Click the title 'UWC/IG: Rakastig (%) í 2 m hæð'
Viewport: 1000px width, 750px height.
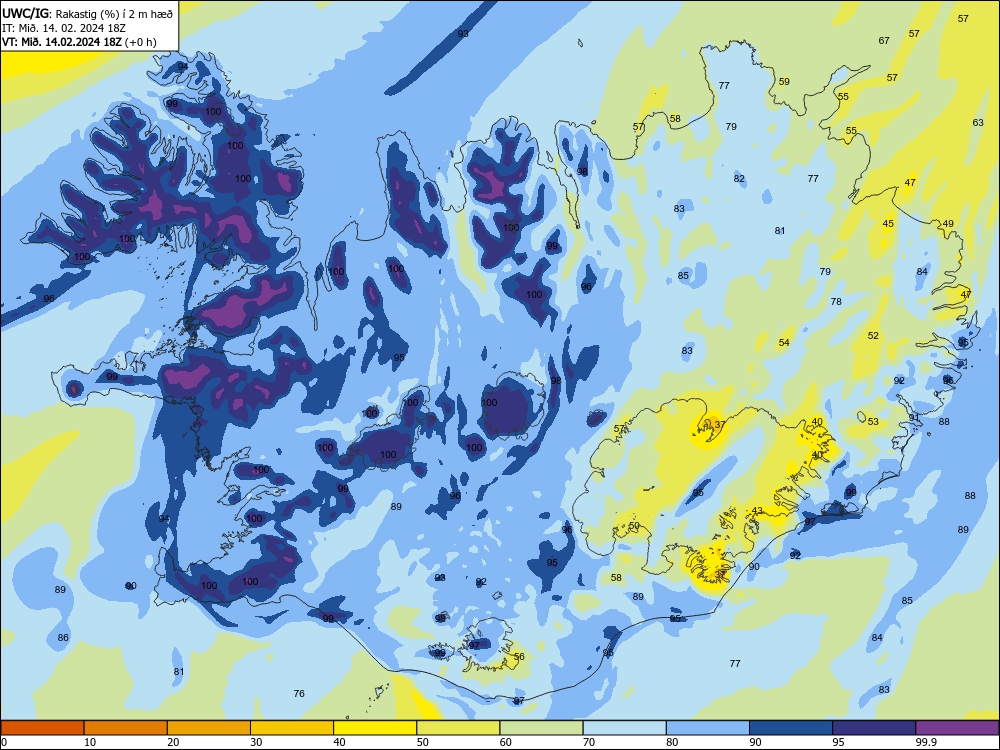click(87, 12)
